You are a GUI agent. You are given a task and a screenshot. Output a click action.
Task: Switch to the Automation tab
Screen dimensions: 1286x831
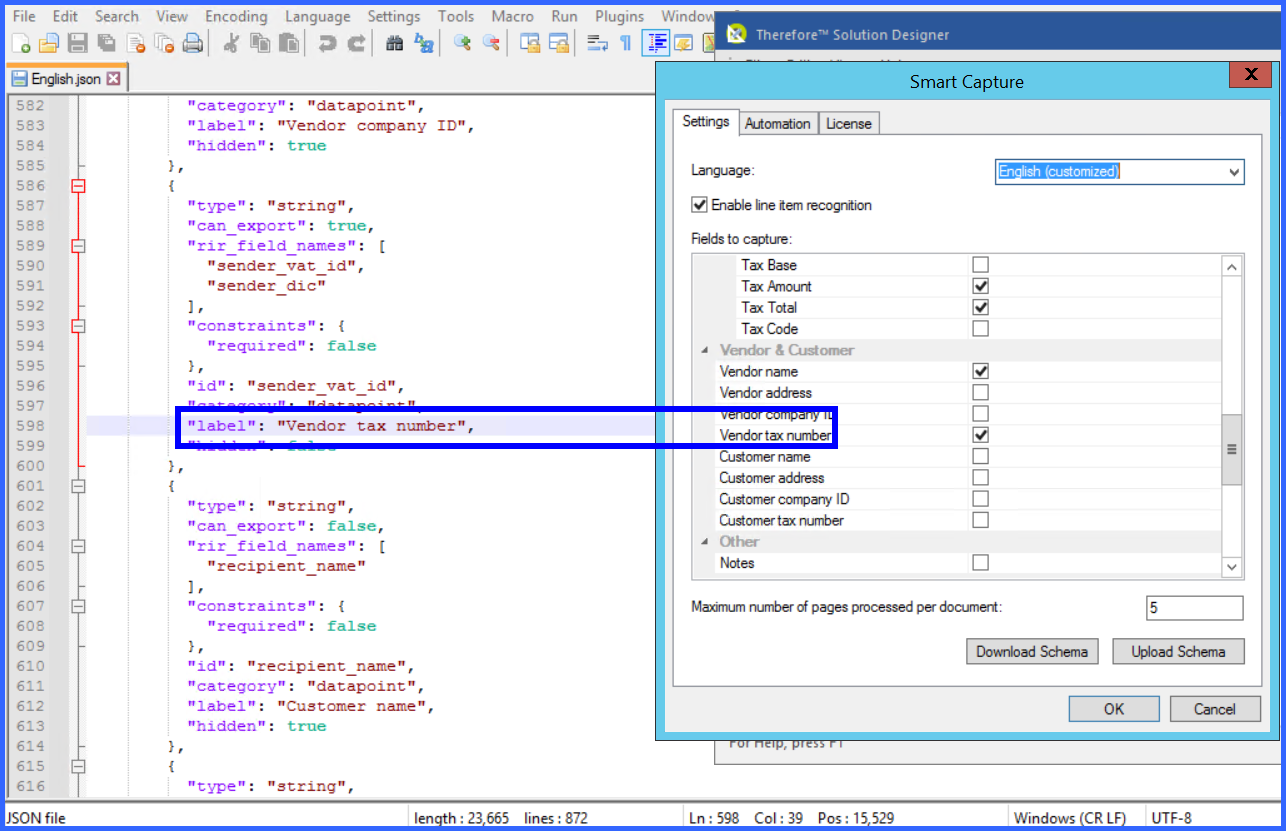click(x=778, y=122)
